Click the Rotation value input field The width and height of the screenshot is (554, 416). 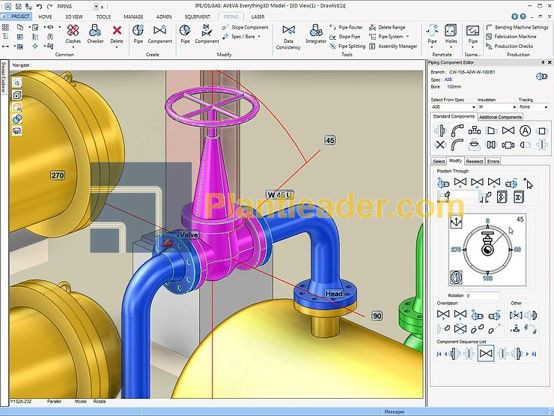pos(482,295)
